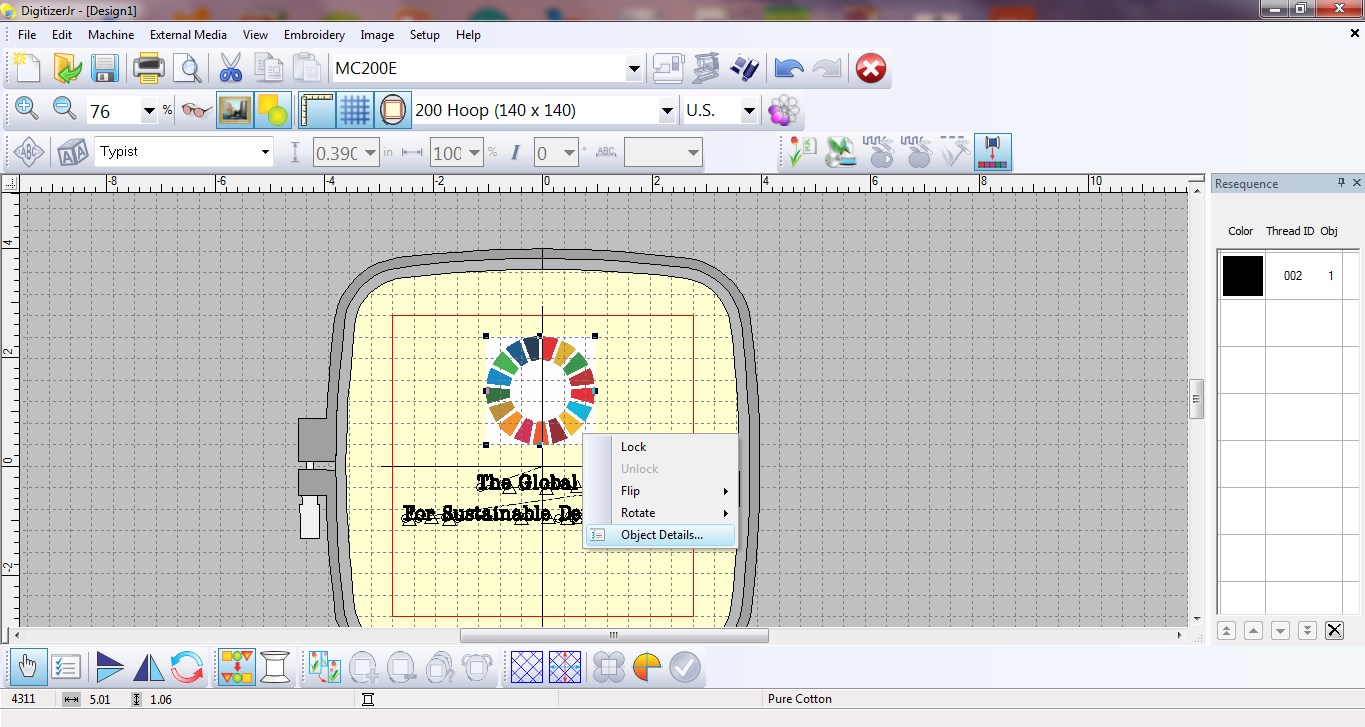This screenshot has width=1365, height=727.
Task: Open the 200 Hoop (140 x 140) dropdown
Action: click(x=667, y=110)
